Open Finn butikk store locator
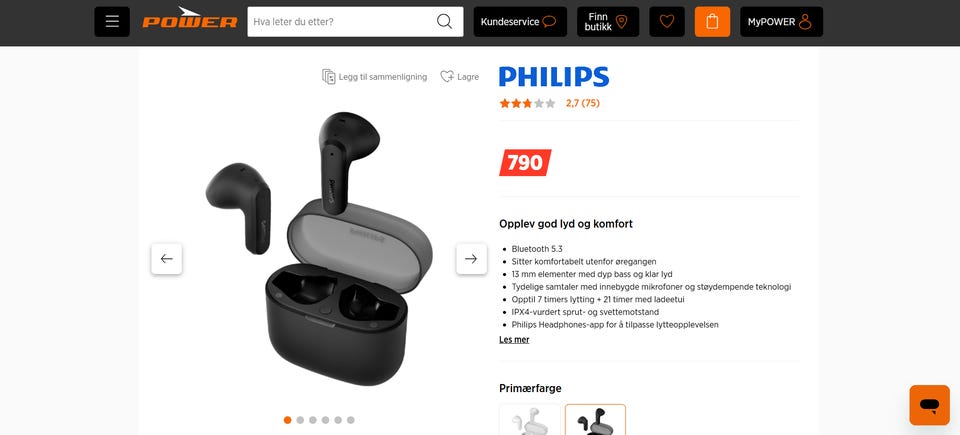 pos(608,21)
